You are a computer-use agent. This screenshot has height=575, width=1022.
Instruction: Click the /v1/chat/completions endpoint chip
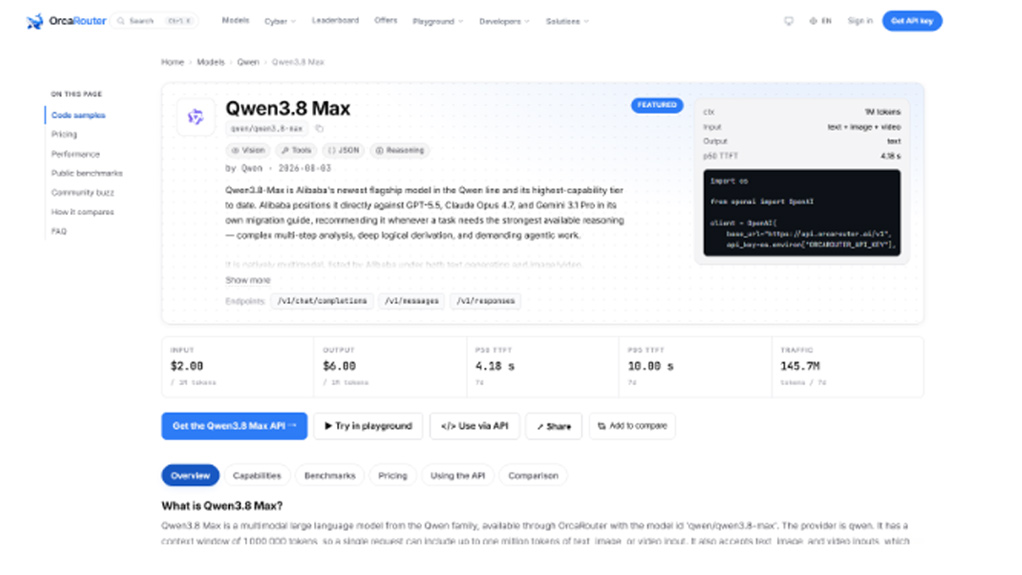point(322,301)
